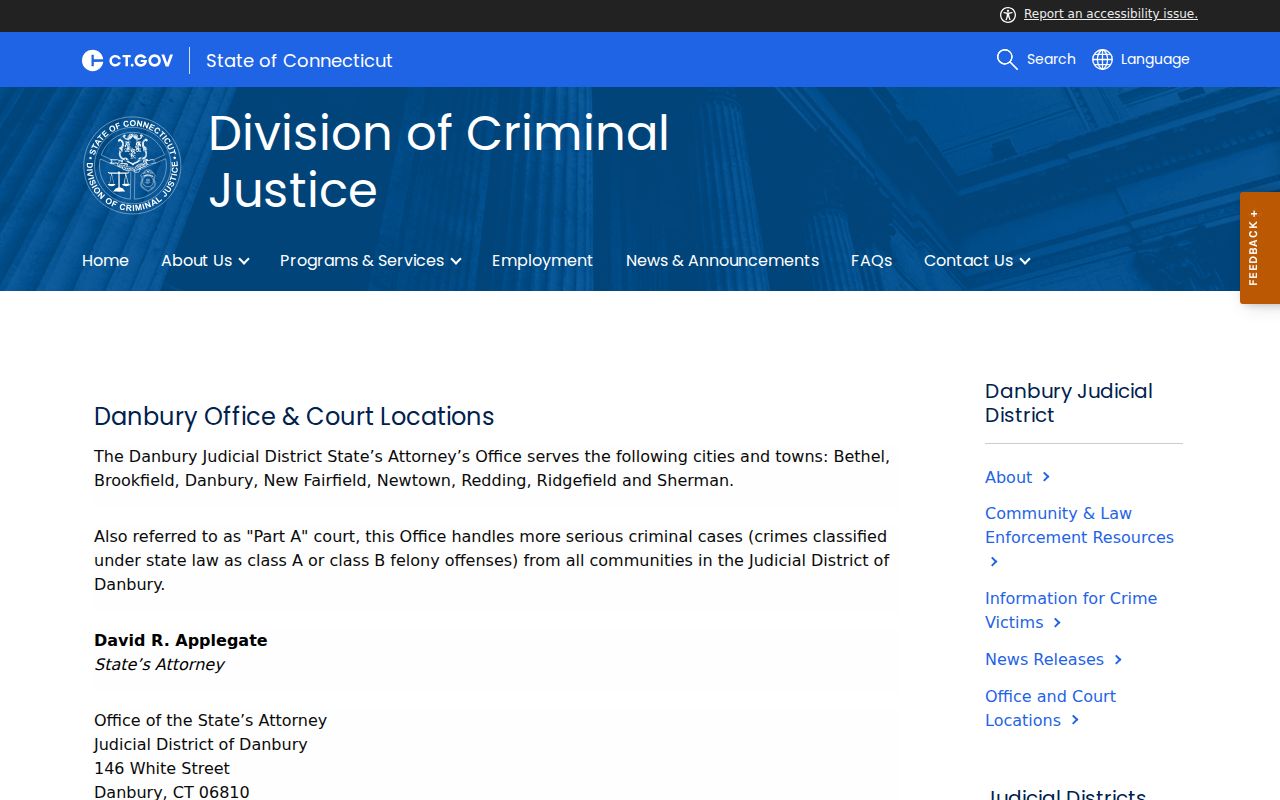Click the Division of Criminal Justice seal
Image resolution: width=1280 pixels, height=800 pixels.
[132, 165]
